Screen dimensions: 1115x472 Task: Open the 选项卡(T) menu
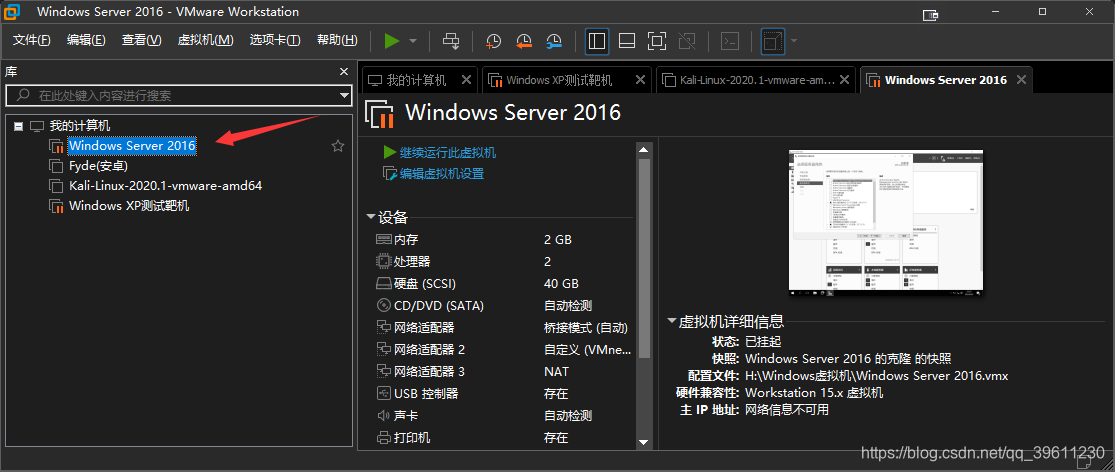coord(275,40)
